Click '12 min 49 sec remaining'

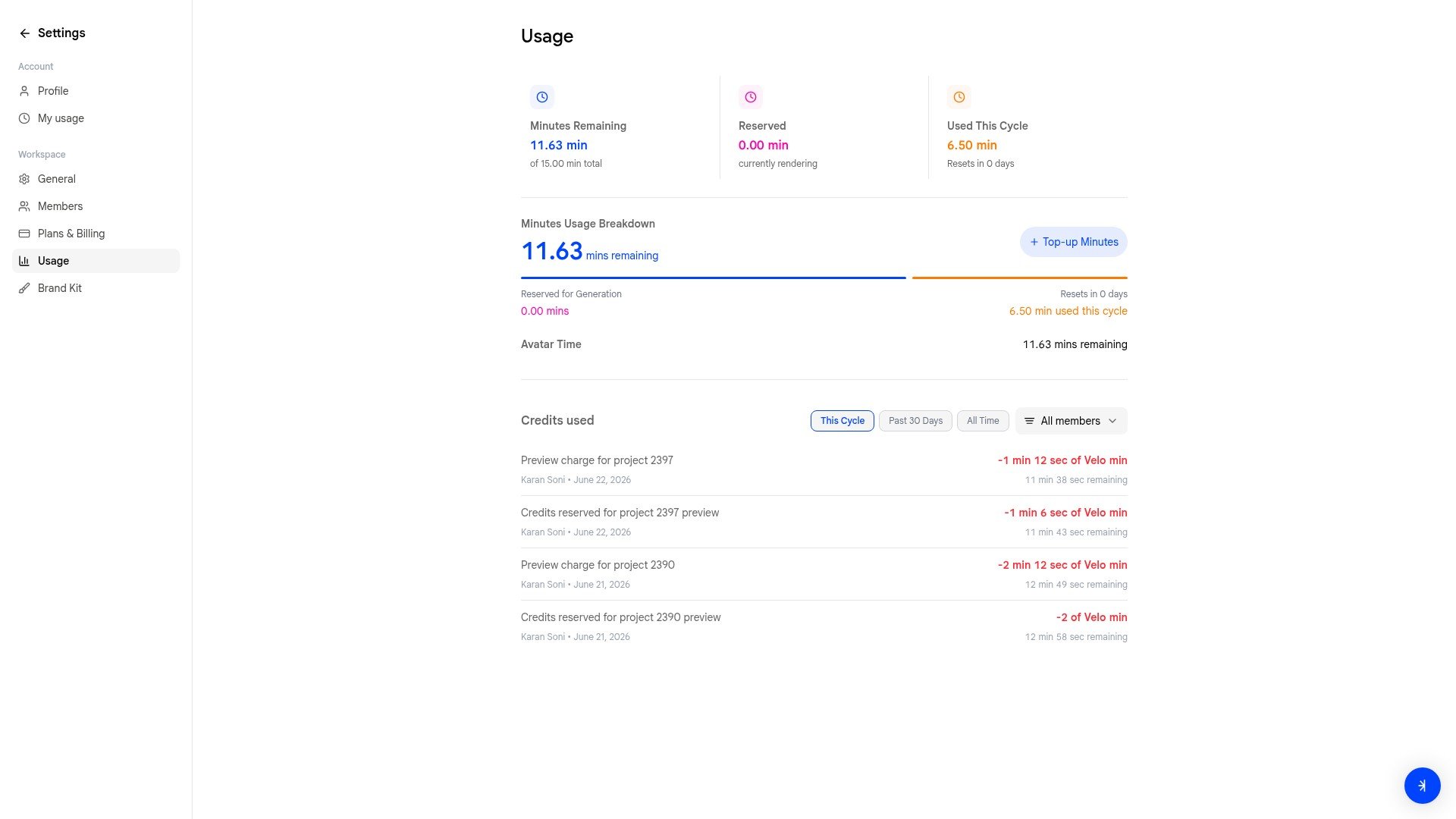pos(1076,585)
